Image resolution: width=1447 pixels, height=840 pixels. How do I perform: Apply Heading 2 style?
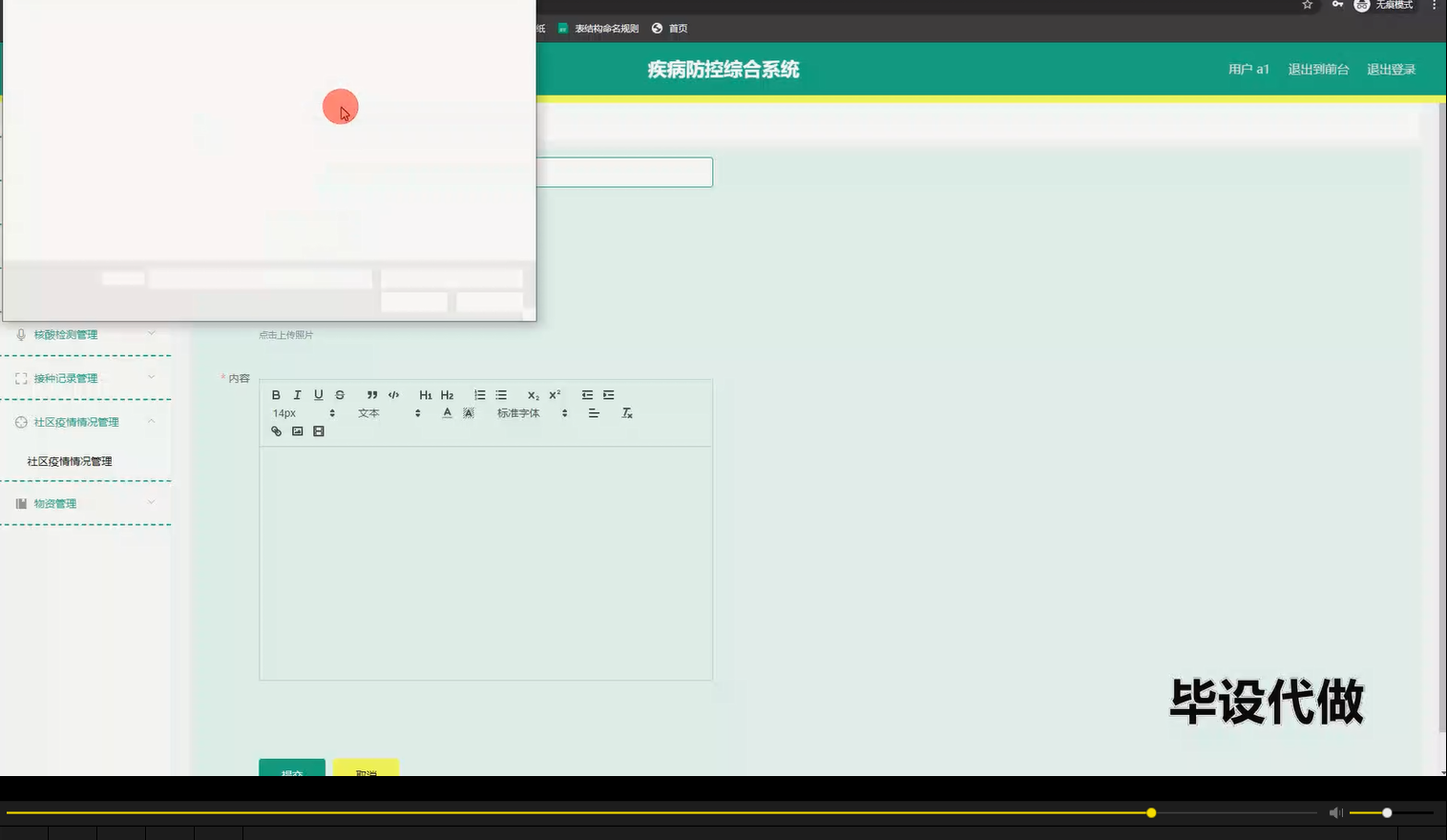[x=447, y=395]
